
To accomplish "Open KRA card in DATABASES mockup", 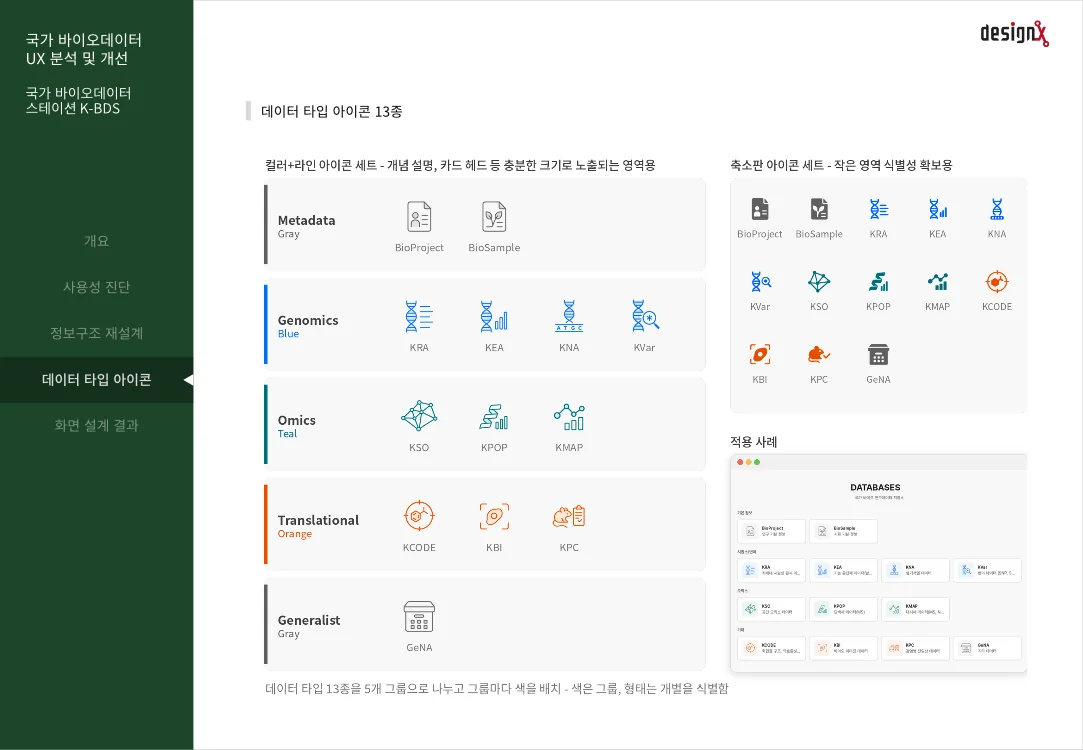I will 771,570.
